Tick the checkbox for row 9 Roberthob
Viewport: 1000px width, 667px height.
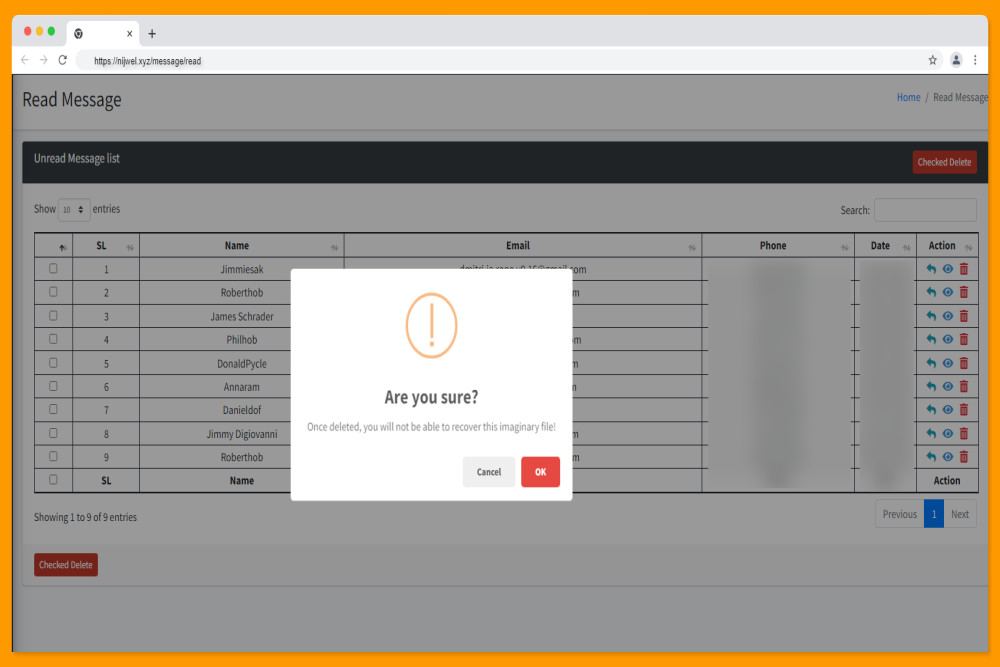coord(54,457)
